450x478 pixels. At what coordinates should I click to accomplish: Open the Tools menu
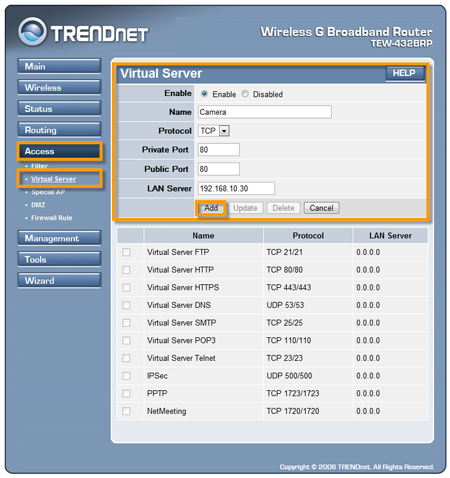click(x=59, y=259)
